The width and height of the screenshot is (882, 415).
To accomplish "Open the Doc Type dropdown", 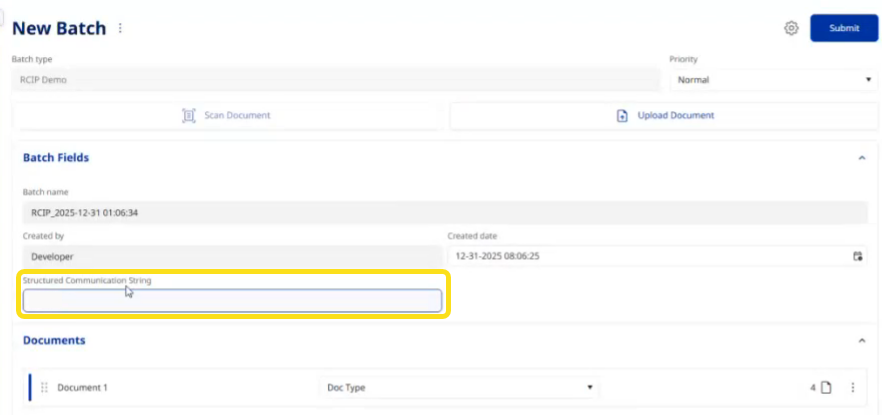I will pos(460,387).
